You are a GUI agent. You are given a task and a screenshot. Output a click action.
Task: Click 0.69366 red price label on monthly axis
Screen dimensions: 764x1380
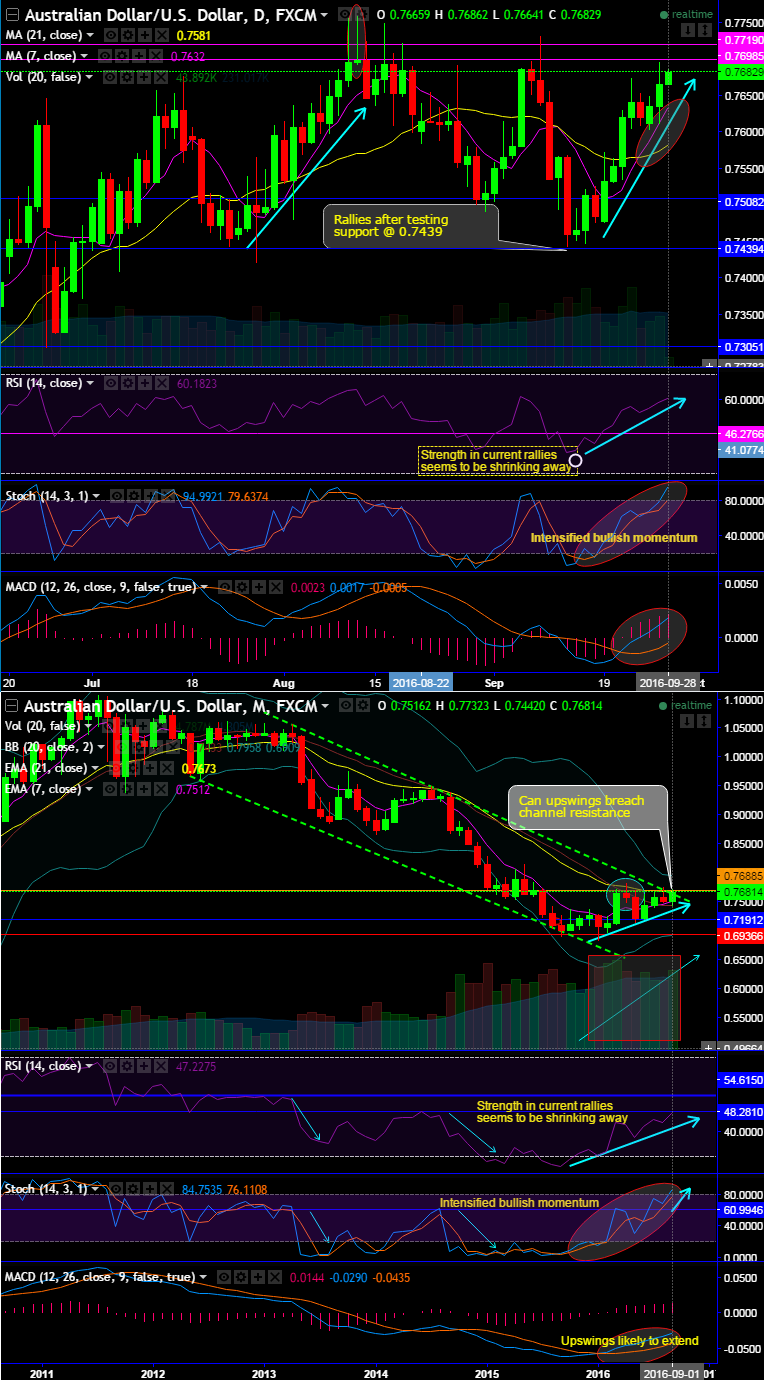coord(741,934)
